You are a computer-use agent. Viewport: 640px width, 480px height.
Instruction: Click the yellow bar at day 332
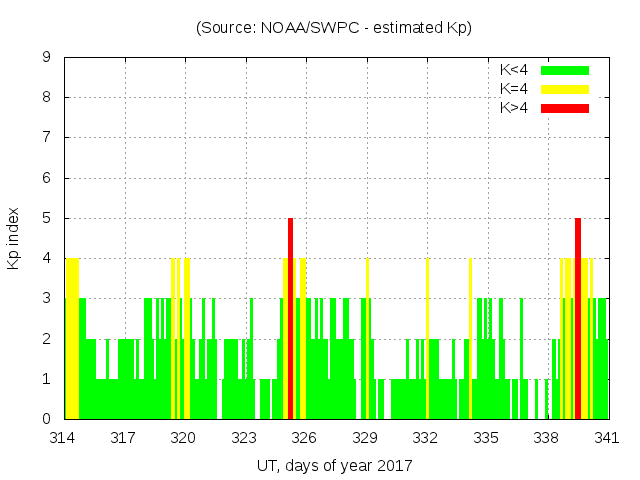tap(427, 338)
